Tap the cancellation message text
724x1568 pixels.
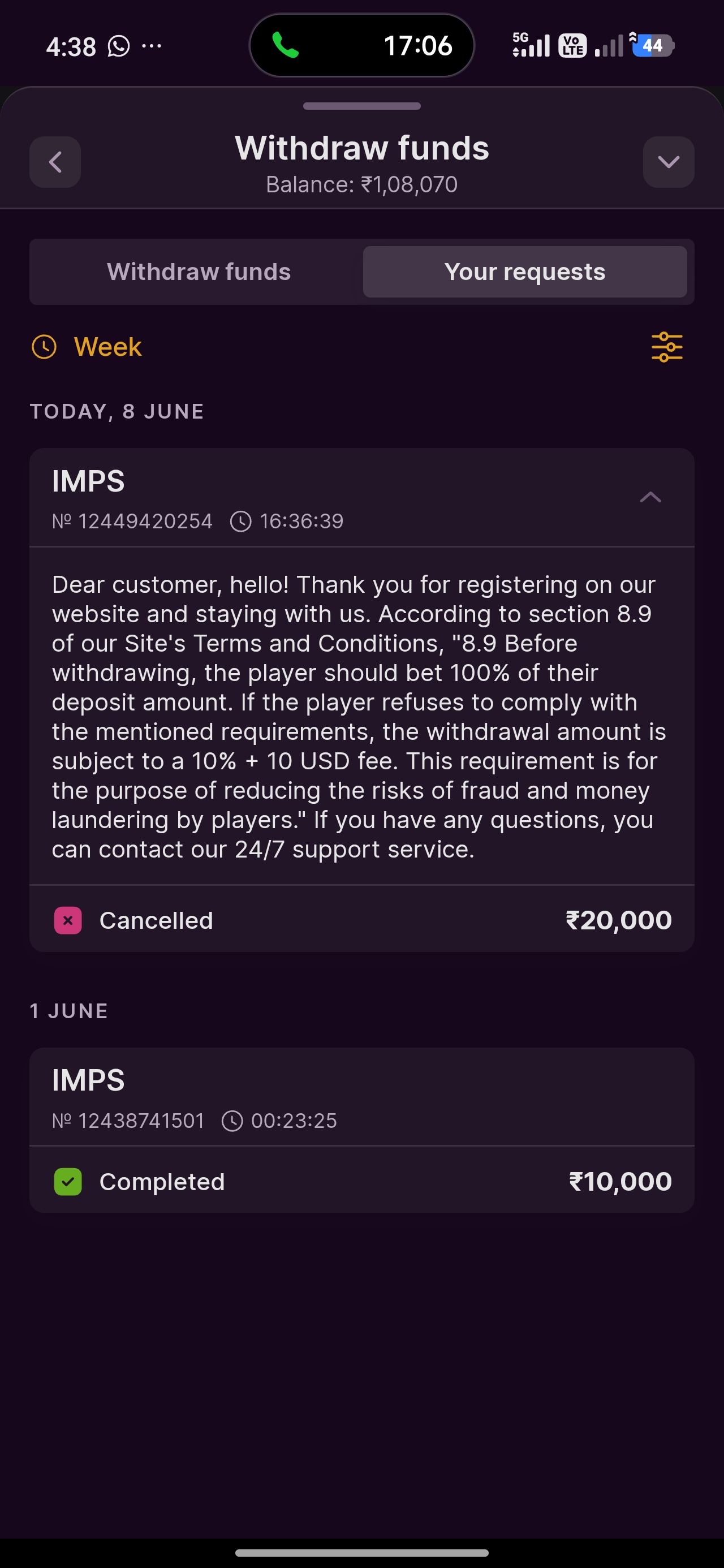pyautogui.click(x=359, y=717)
